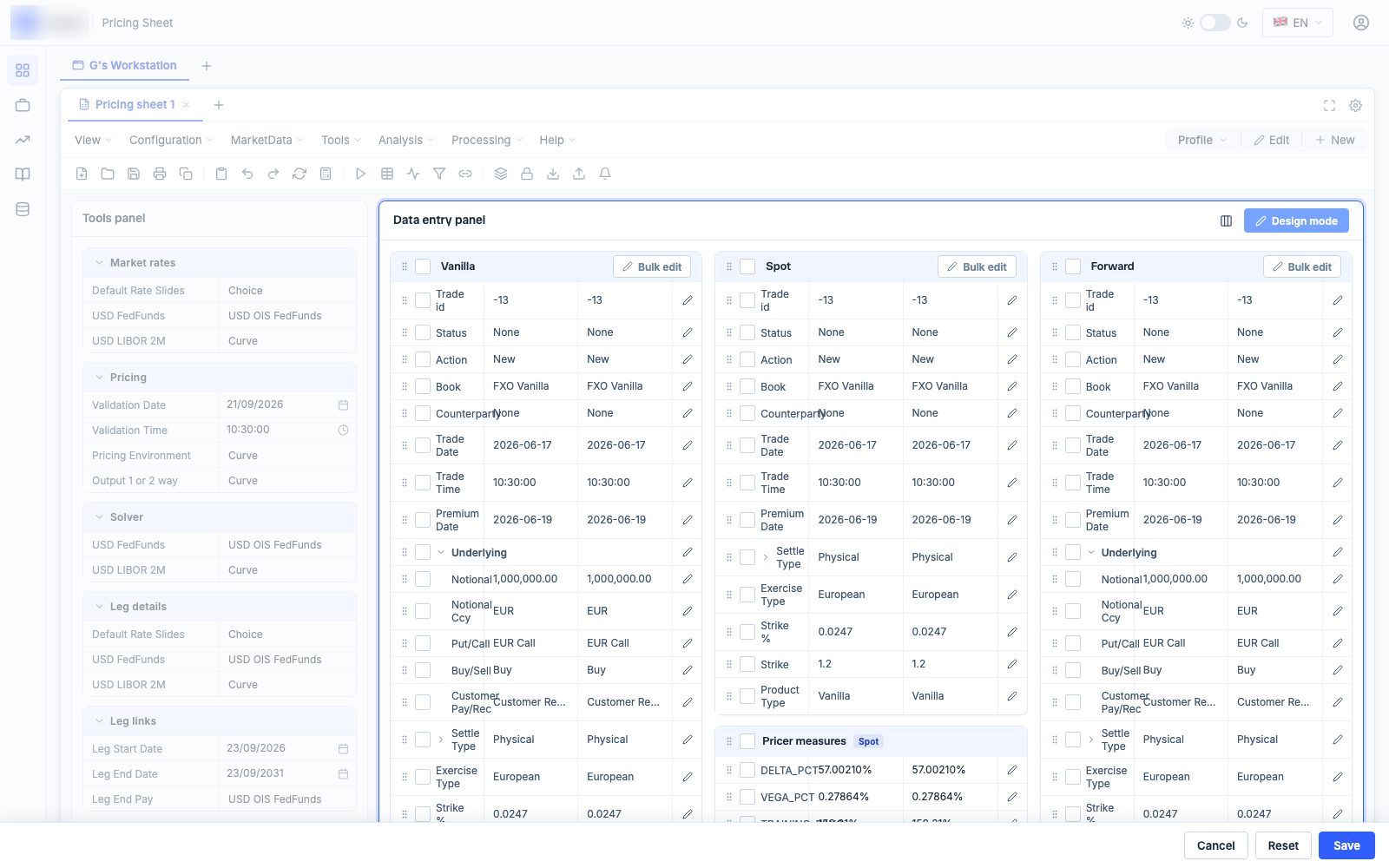Check the Forward panel header checkbox
The image size is (1389, 868).
pos(1073,266)
